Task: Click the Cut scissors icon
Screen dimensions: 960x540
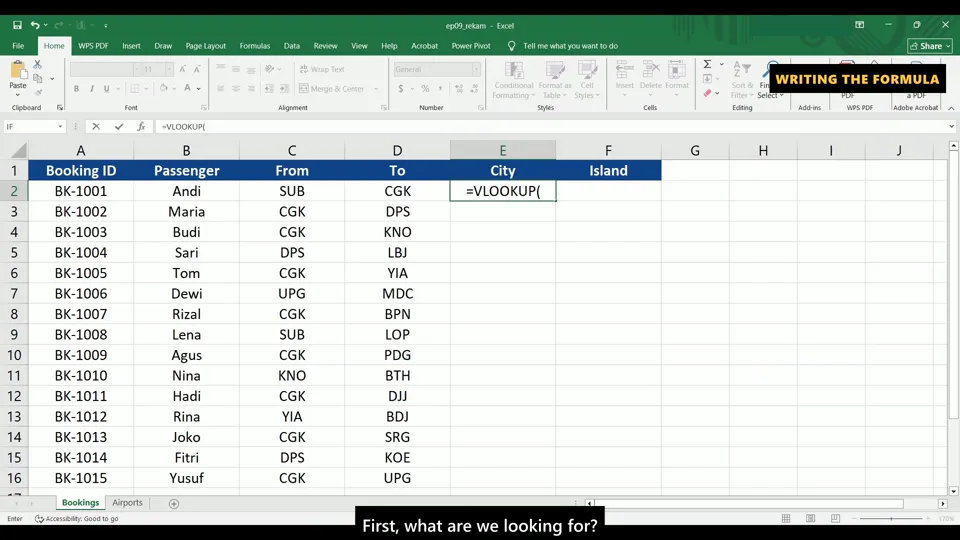Action: click(37, 64)
